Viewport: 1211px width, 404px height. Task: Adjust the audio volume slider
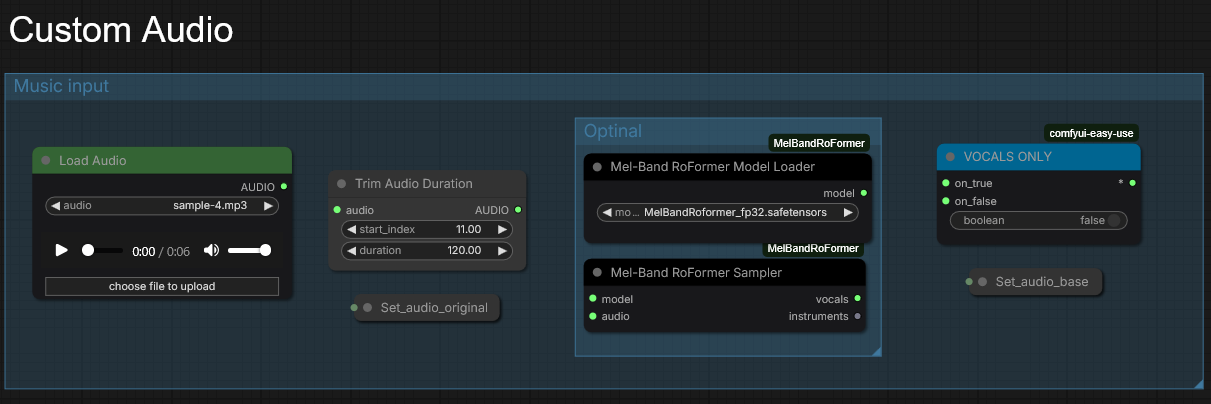pos(249,250)
